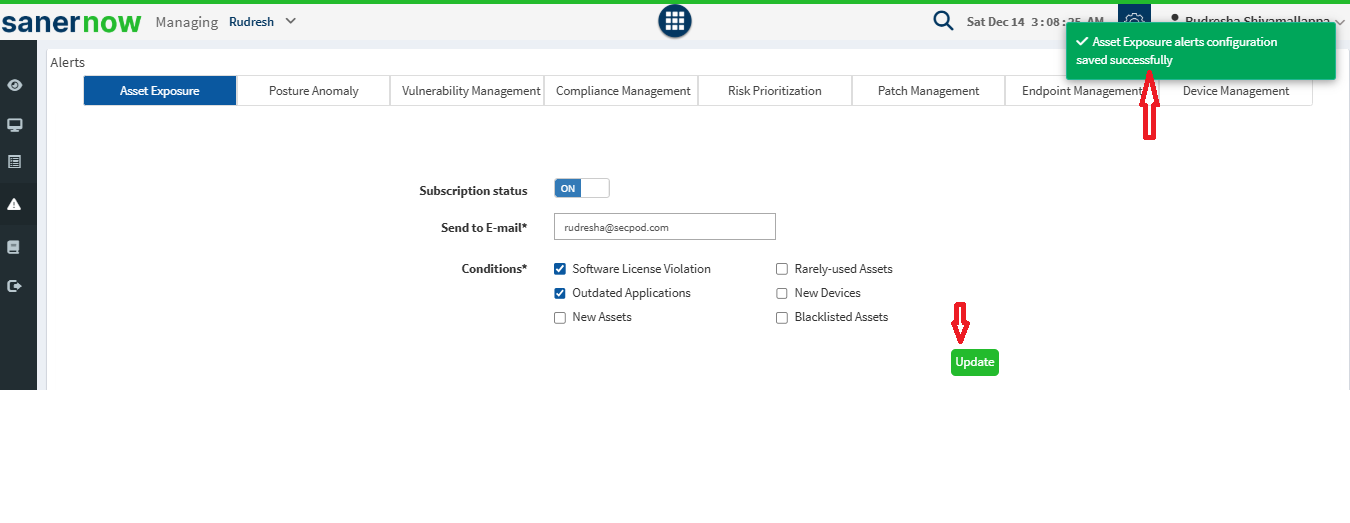Click the search magnifier icon
Image resolution: width=1350 pixels, height=523 pixels.
pyautogui.click(x=942, y=21)
